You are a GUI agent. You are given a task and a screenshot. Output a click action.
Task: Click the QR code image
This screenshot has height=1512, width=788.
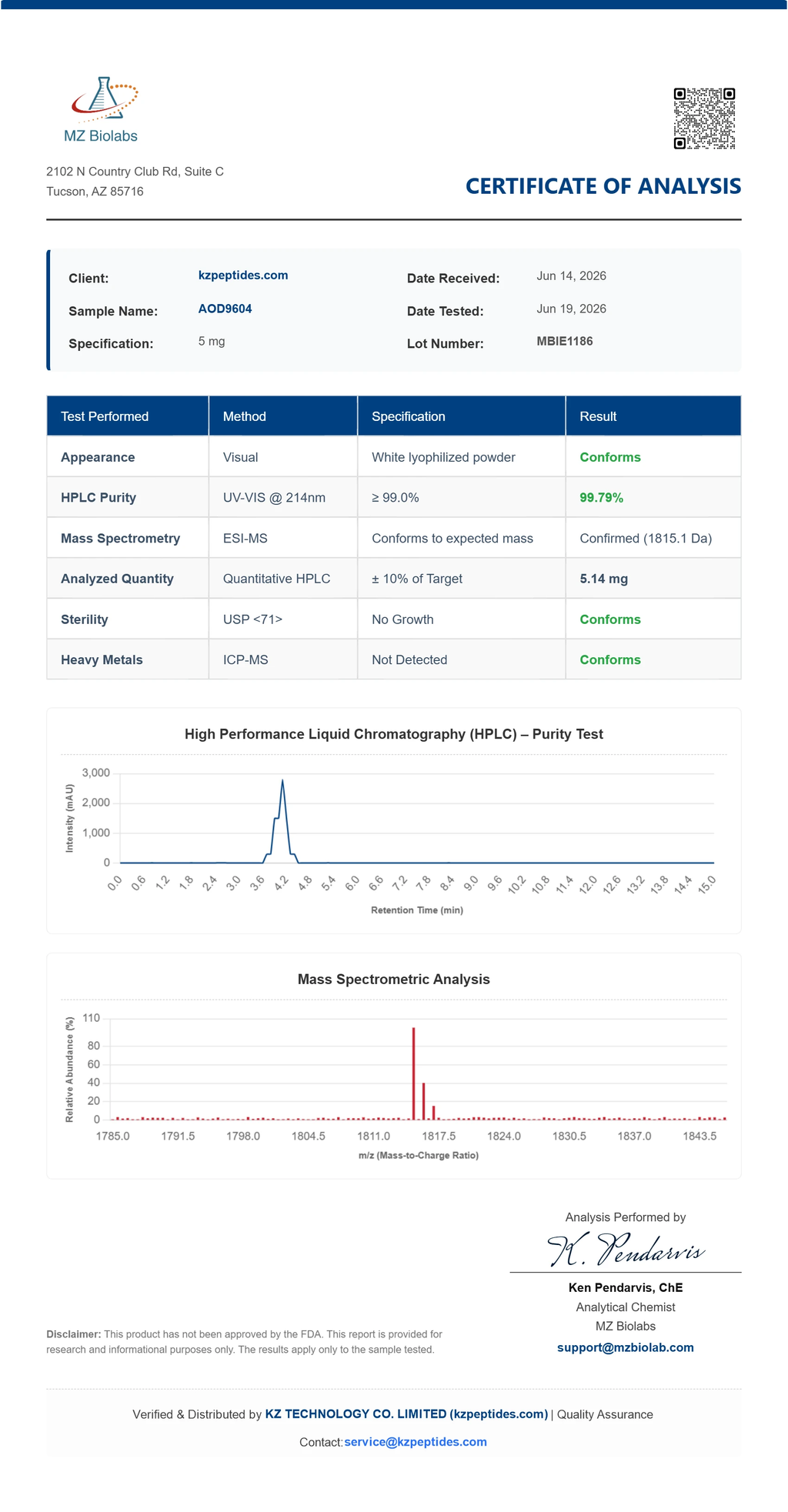tap(704, 118)
